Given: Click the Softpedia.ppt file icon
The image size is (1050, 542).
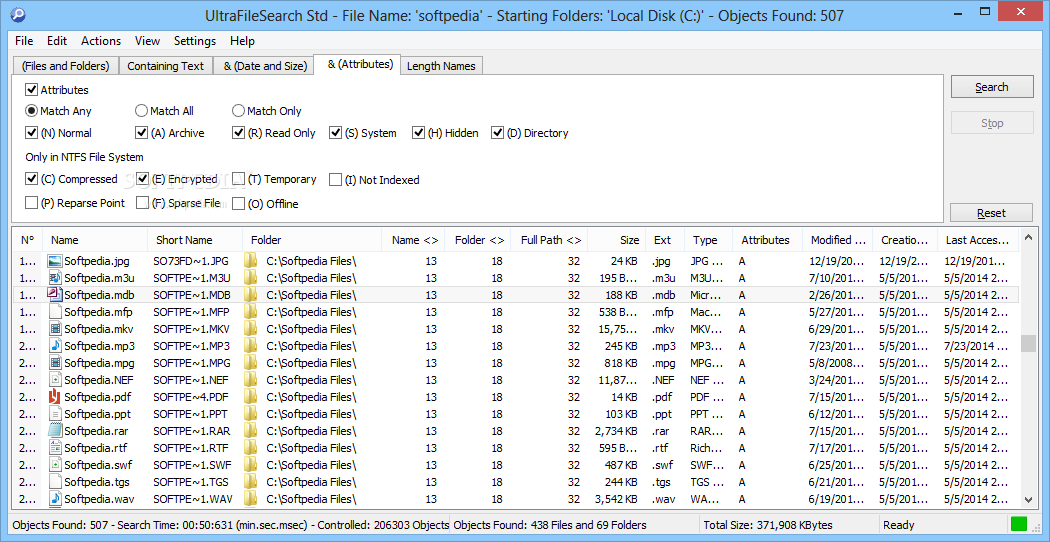Looking at the screenshot, I should click(55, 414).
